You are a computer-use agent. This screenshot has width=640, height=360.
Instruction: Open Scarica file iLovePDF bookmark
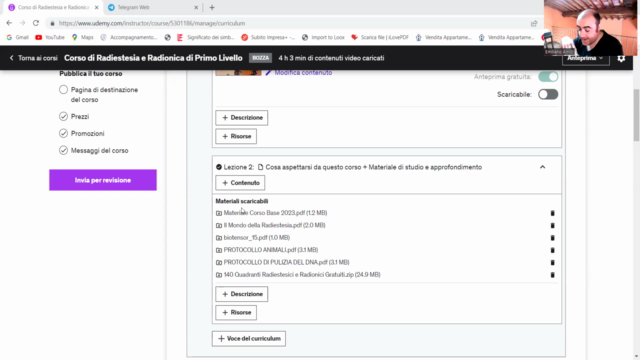pyautogui.click(x=380, y=37)
